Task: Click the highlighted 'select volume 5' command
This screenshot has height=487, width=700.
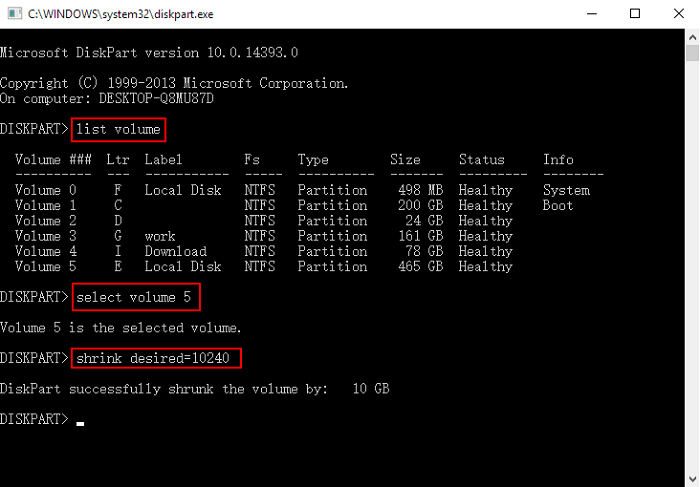Action: coord(136,297)
